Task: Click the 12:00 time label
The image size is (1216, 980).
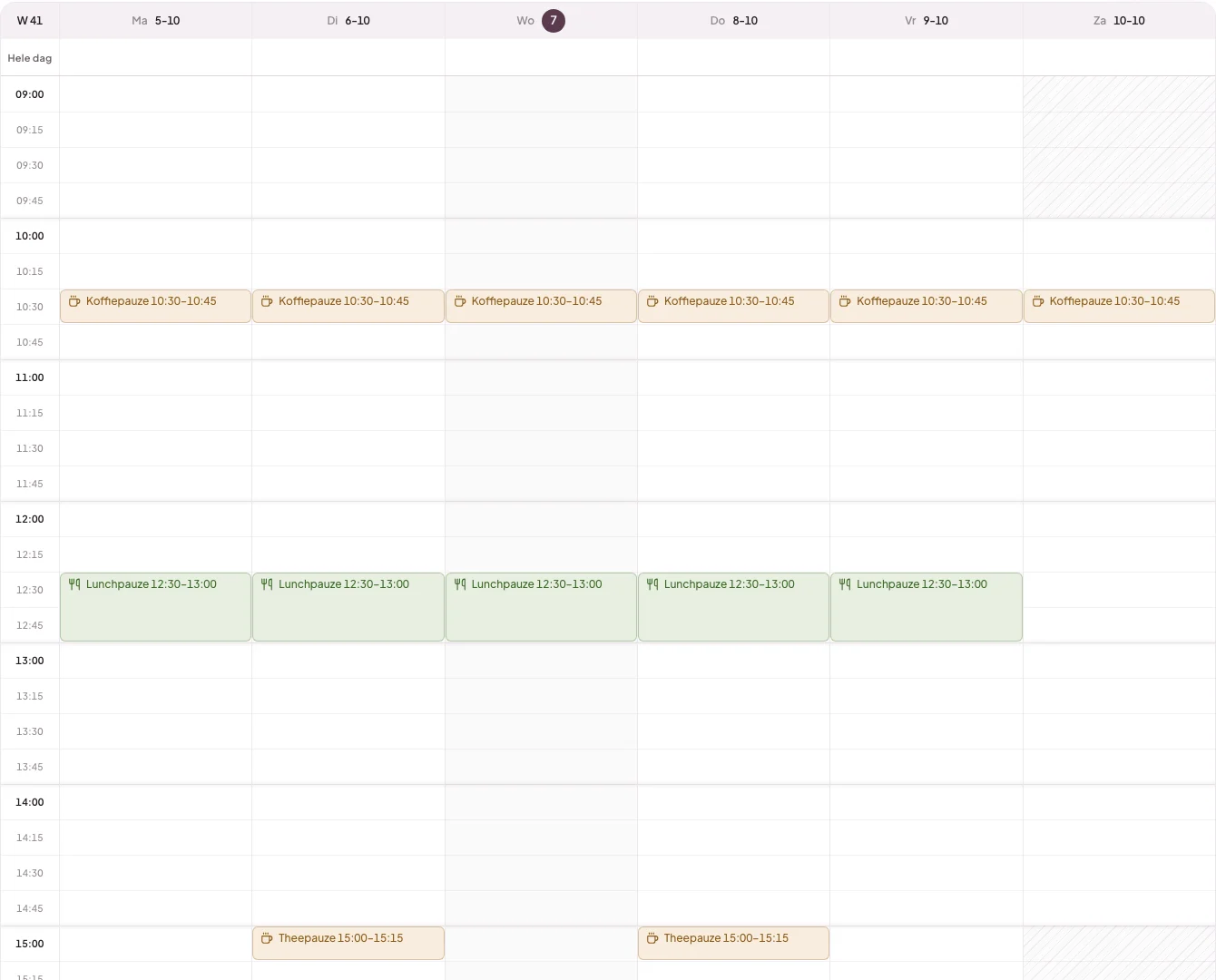Action: [30, 519]
